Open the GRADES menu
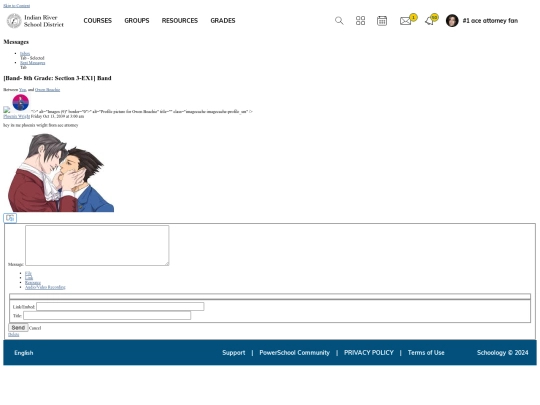Viewport: 540px width, 405px height. (x=223, y=21)
